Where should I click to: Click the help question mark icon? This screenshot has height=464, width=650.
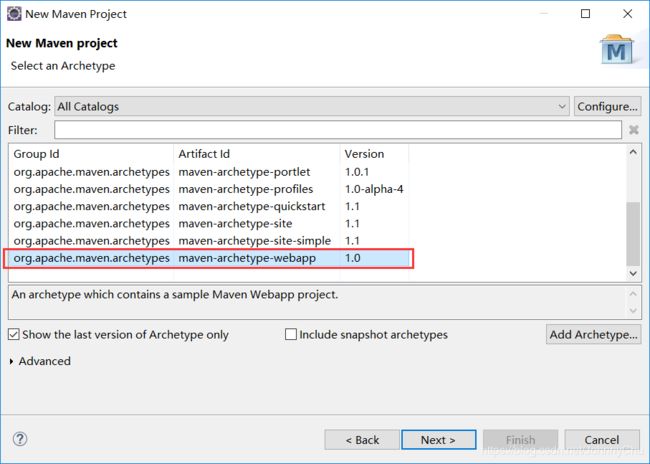coord(20,439)
